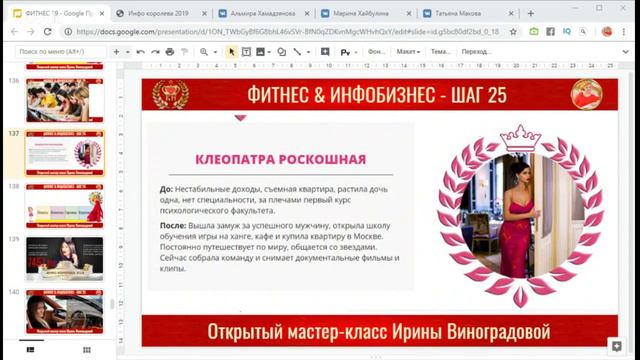Open the Макет layout dropdown

(x=408, y=52)
